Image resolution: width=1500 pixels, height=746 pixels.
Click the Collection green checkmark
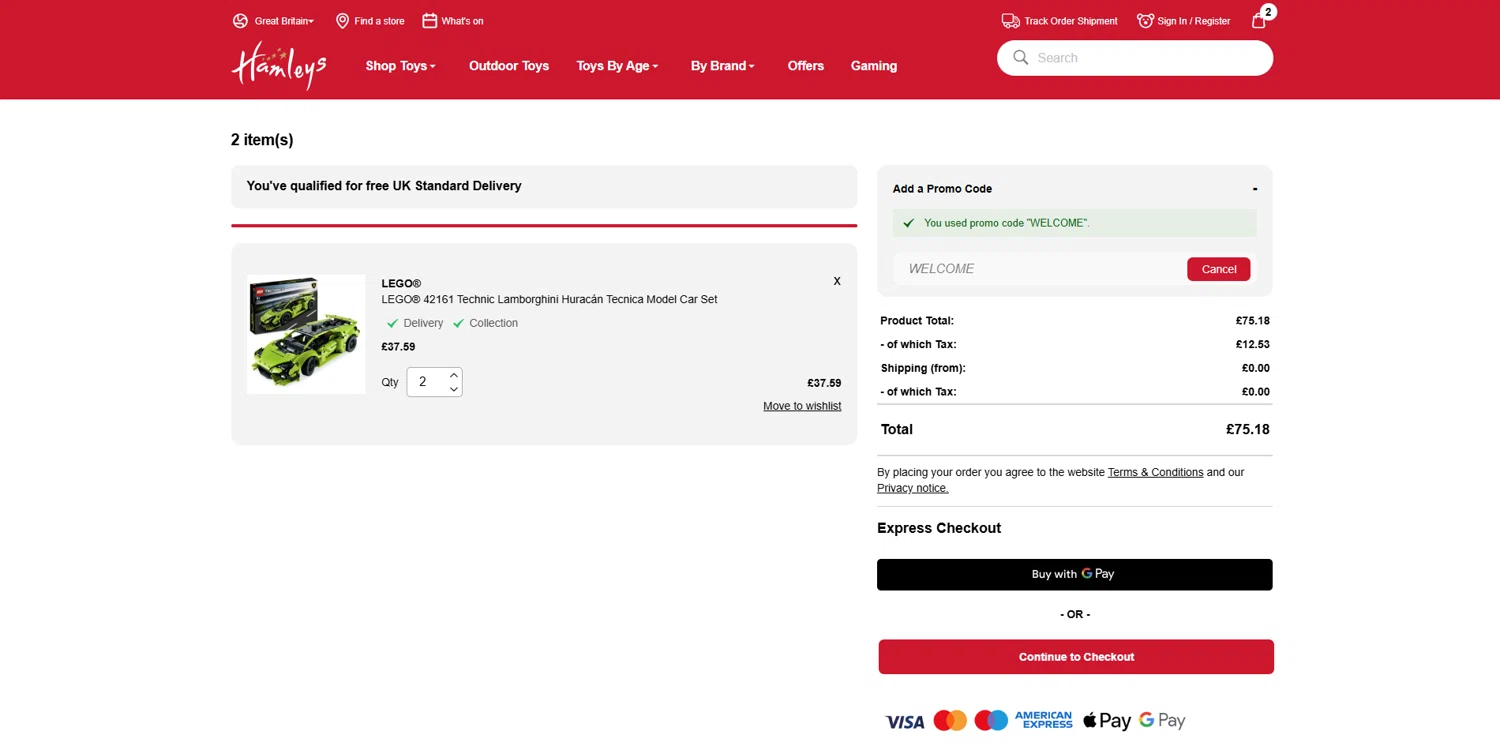(458, 323)
